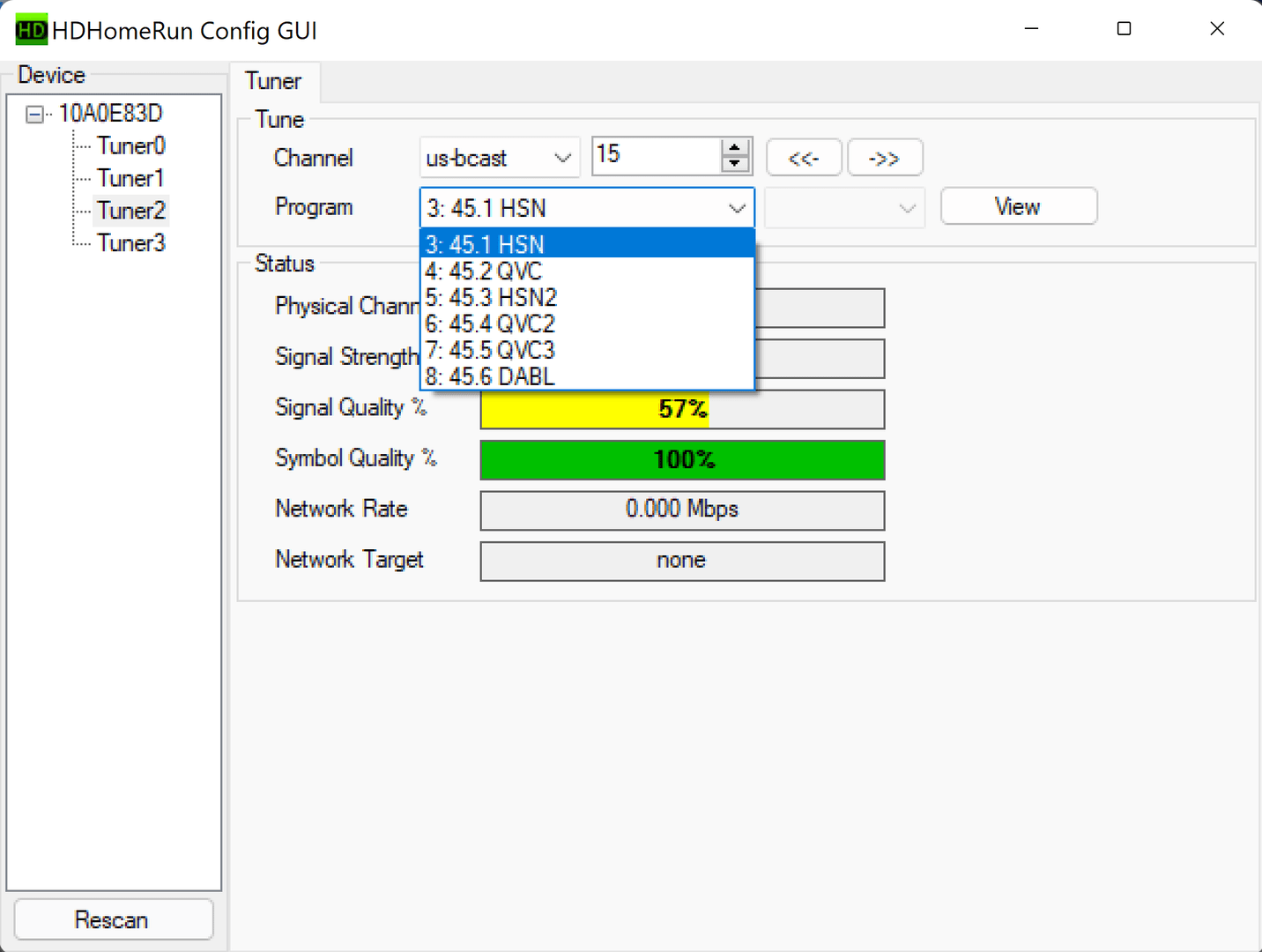Click the Network Target none field
1262x952 pixels.
[x=682, y=562]
